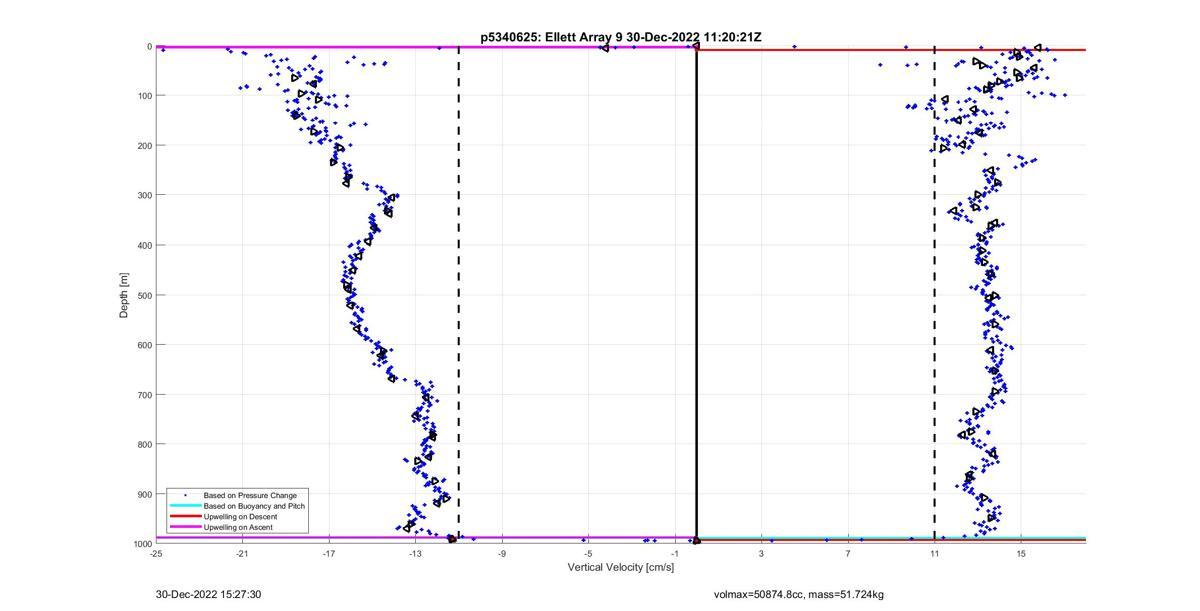Click the x-axis tick label "-13"

(x=415, y=553)
